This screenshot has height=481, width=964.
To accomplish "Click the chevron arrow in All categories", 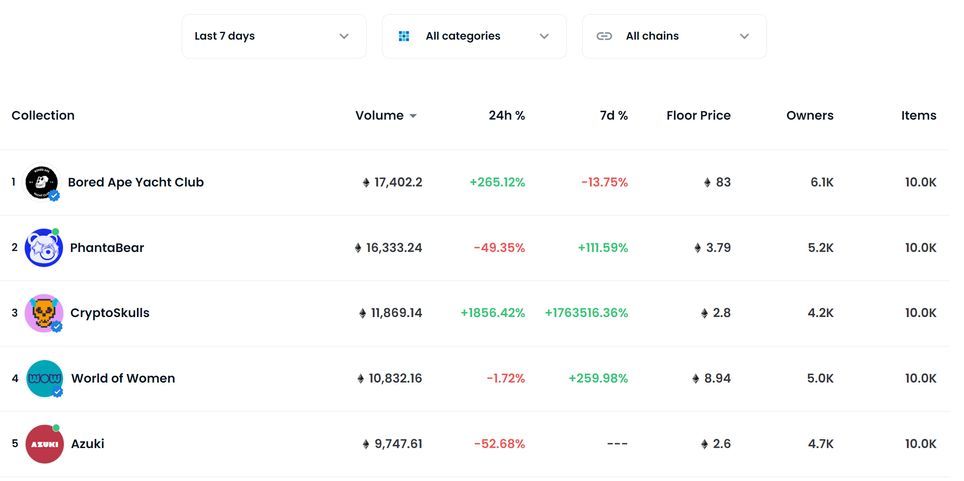I will click(x=544, y=36).
